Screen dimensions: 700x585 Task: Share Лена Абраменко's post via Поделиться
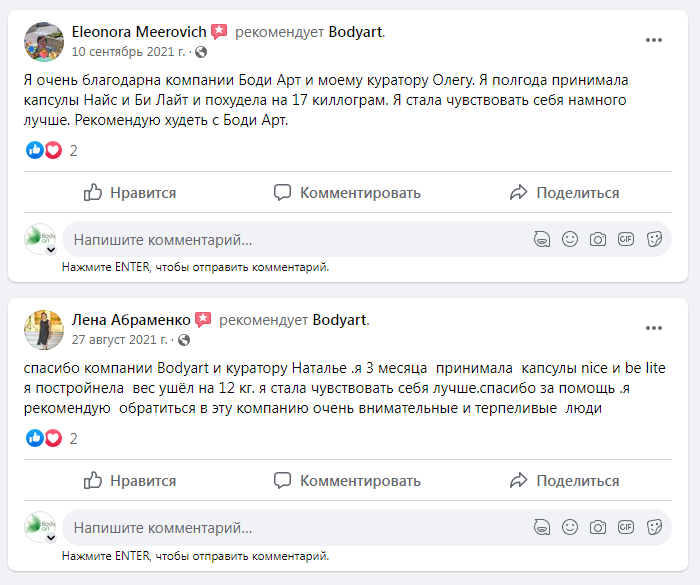point(564,480)
